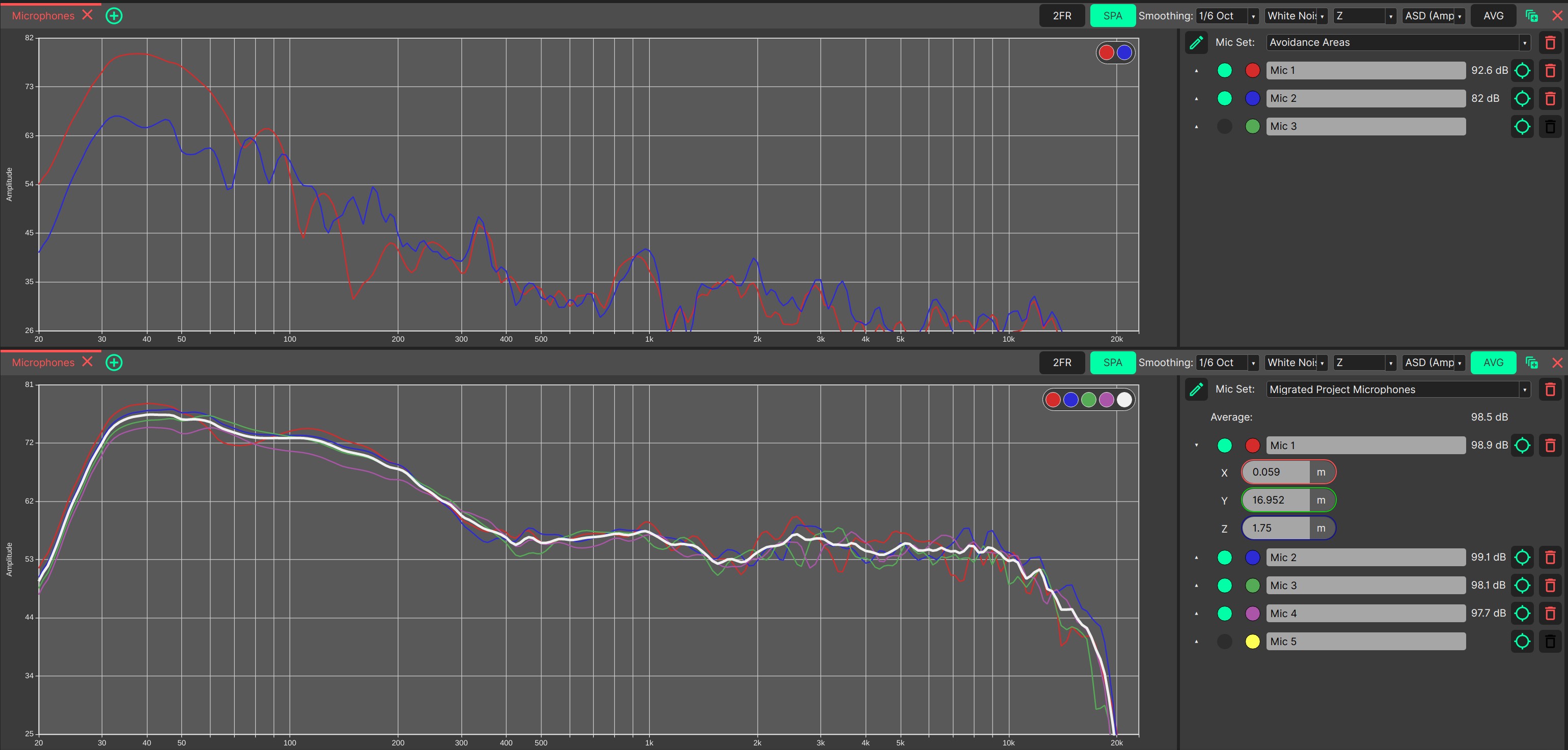The width and height of the screenshot is (1568, 750).
Task: Click pencil edit icon for Migrated Project Microphones
Action: pyautogui.click(x=1196, y=390)
